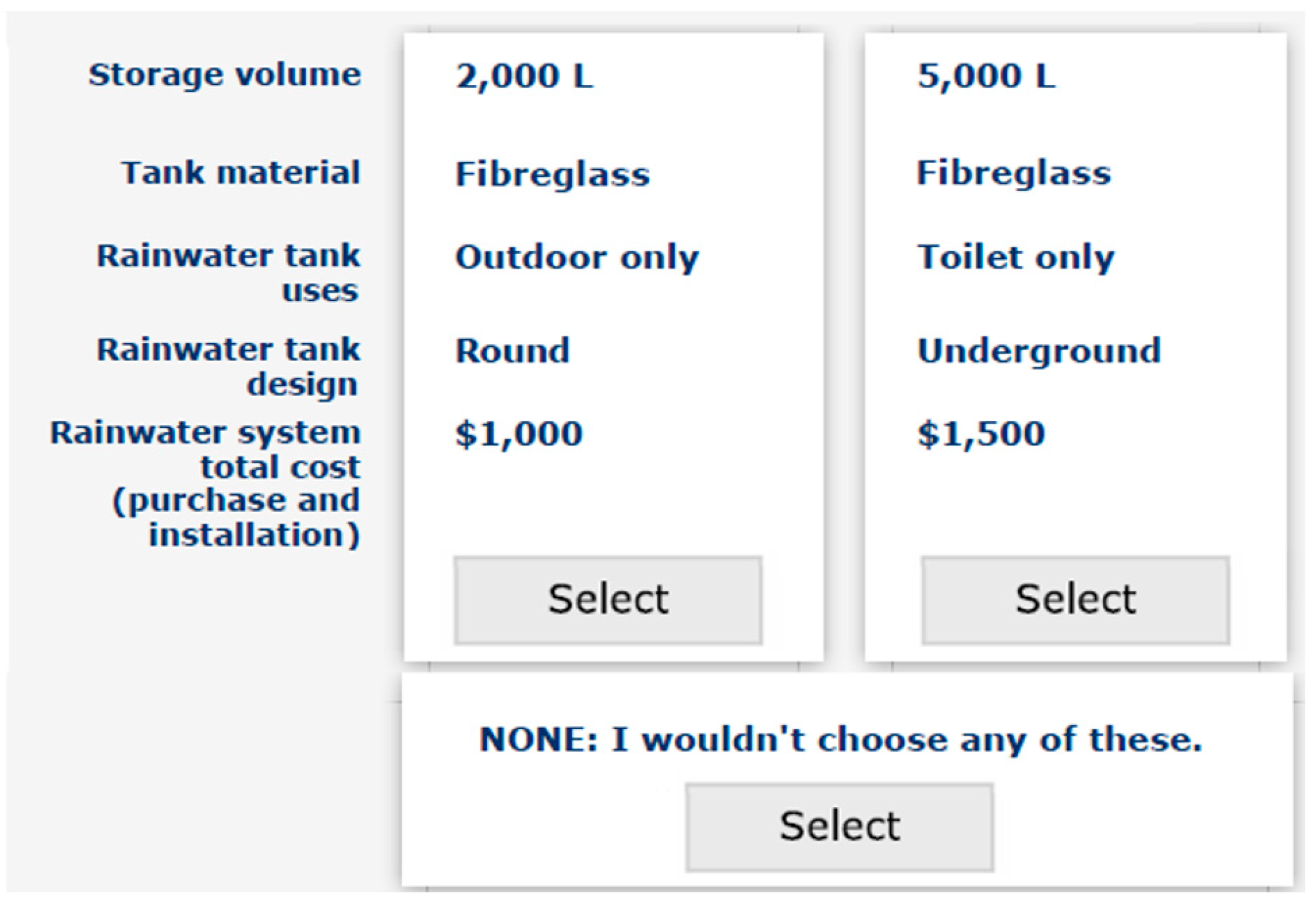The height and width of the screenshot is (906, 1316).
Task: Click the Rainwater tank design label
Action: click(229, 367)
